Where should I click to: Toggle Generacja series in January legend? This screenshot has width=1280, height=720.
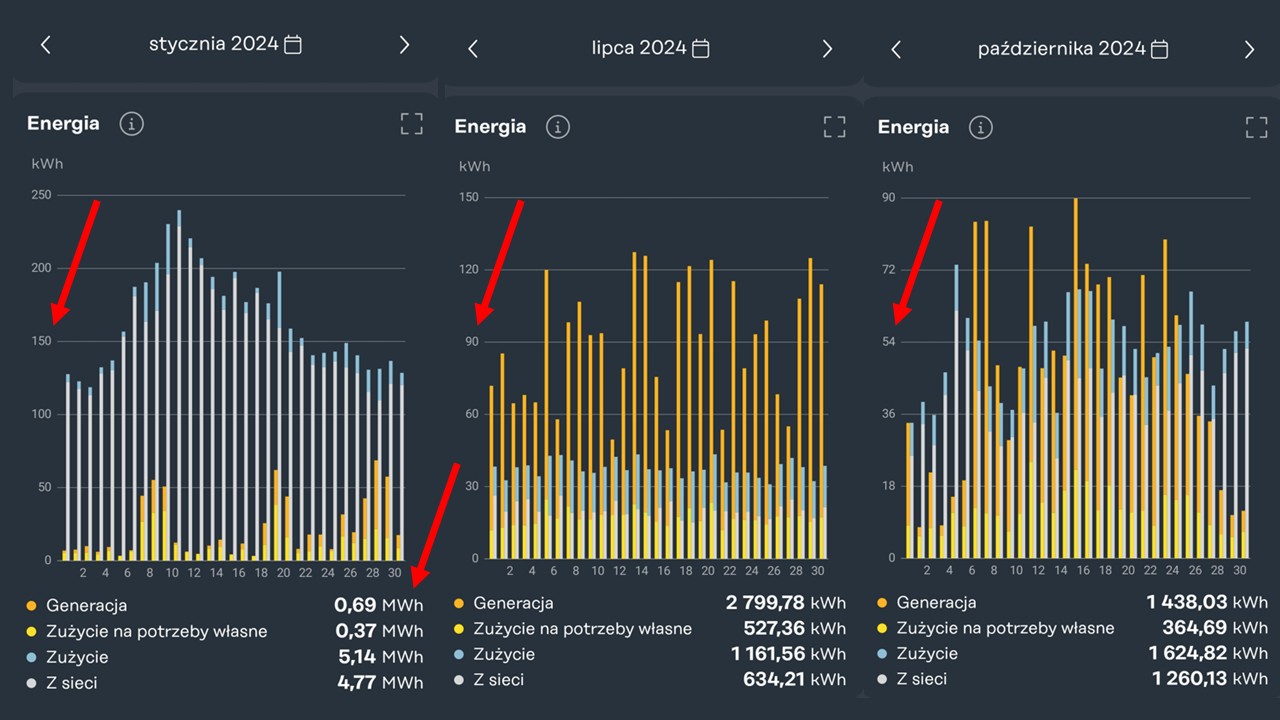[86, 606]
